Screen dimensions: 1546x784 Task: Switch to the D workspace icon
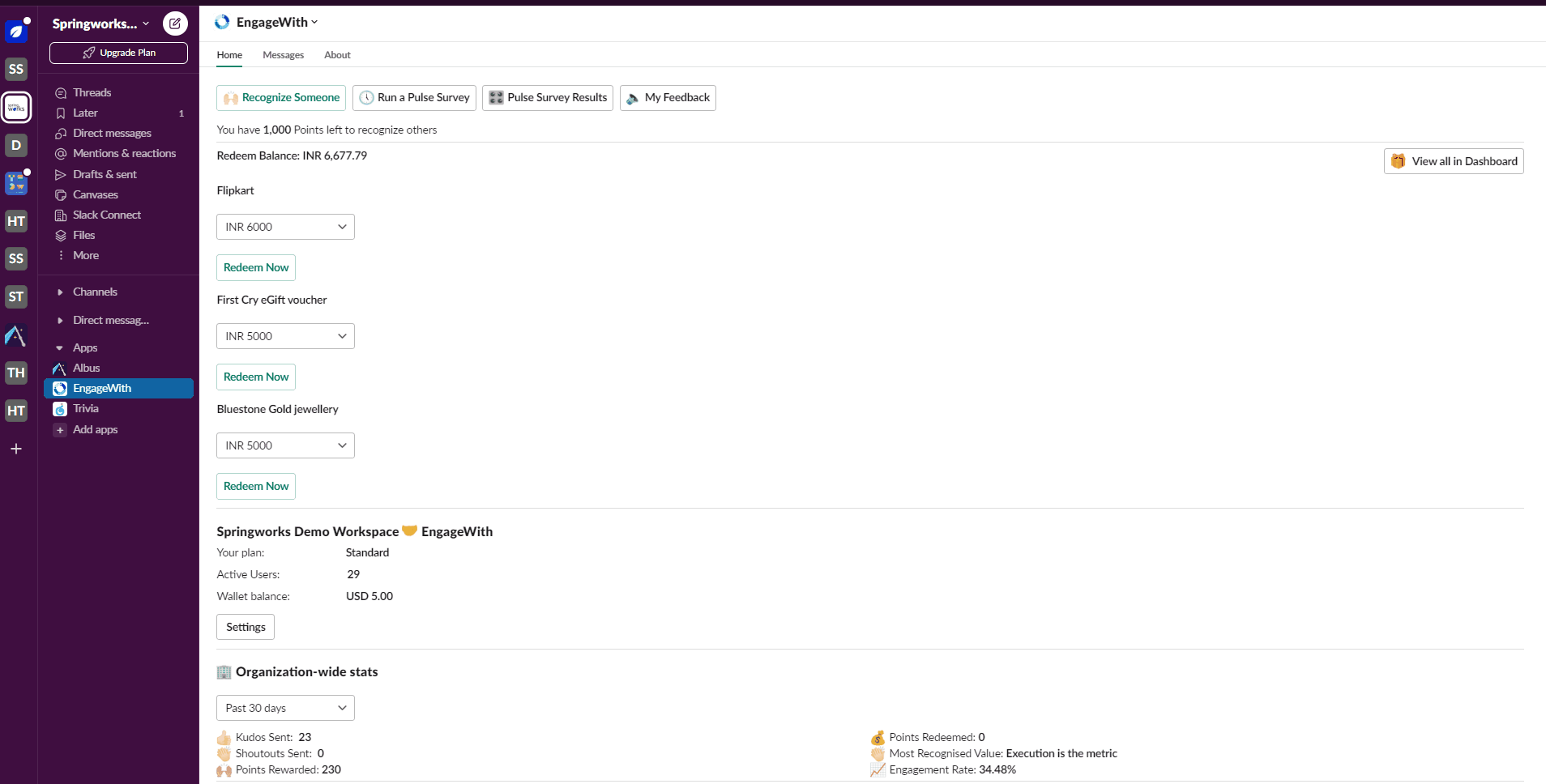[x=16, y=145]
